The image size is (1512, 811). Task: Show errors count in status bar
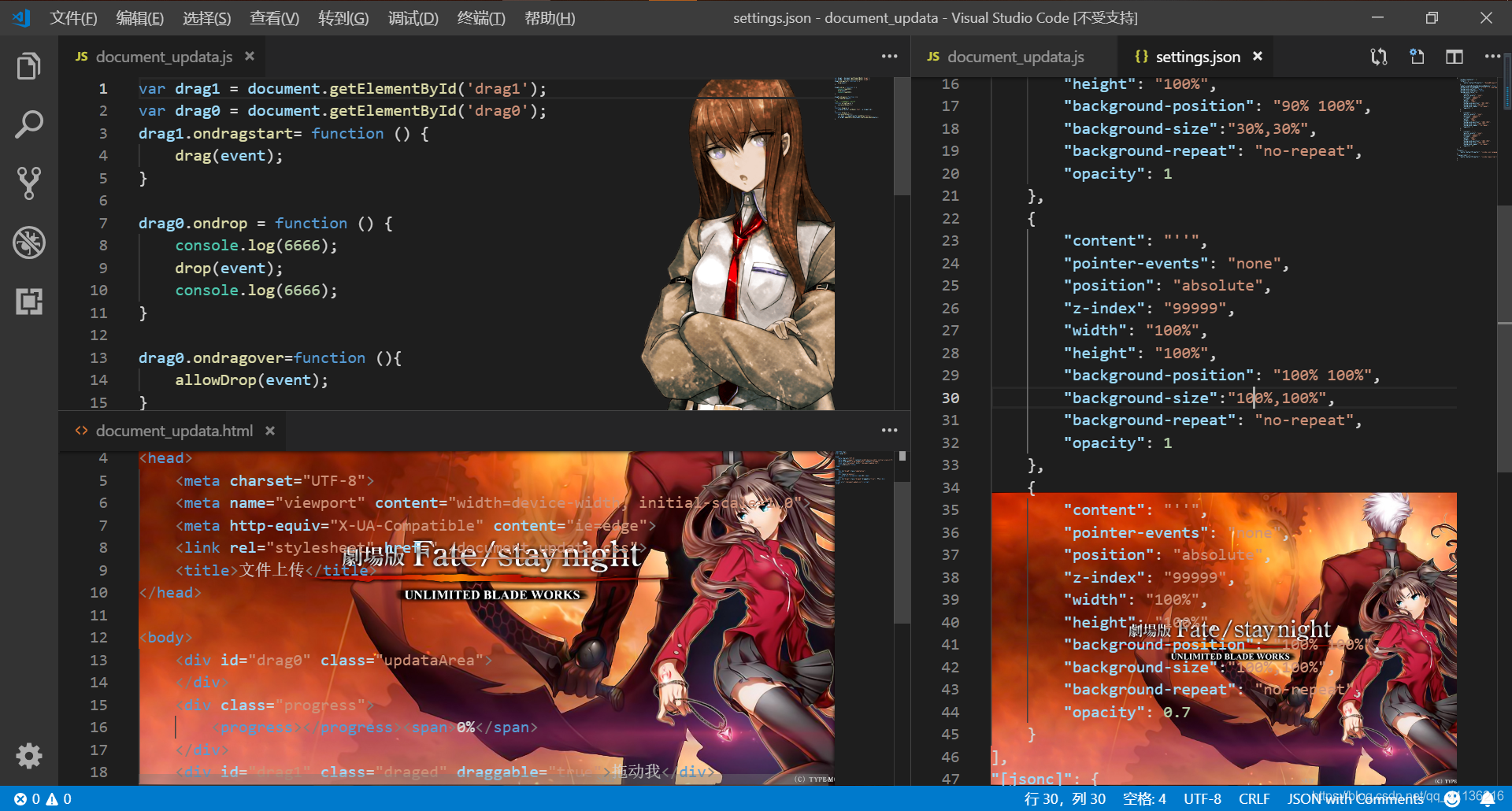[27, 798]
